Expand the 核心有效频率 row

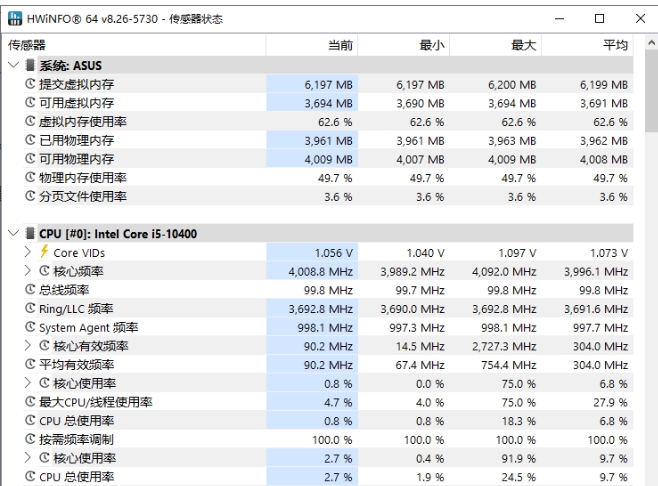(x=28, y=345)
